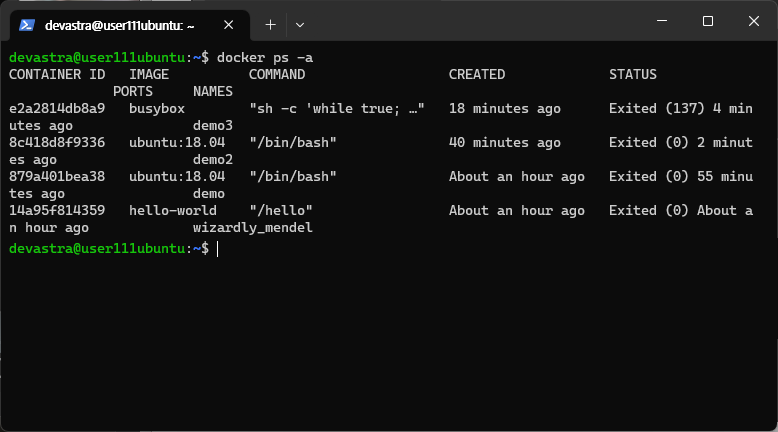Click the container name wizardly_mendel
The width and height of the screenshot is (778, 432).
pyautogui.click(x=253, y=228)
